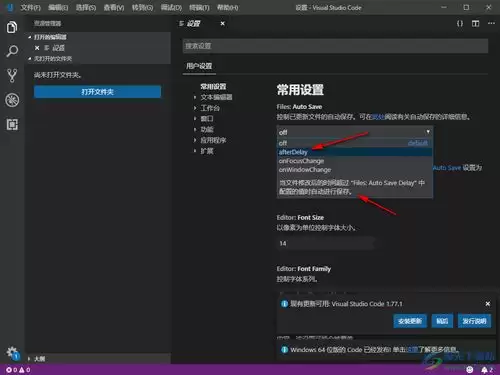
Task: Click the later button in update notification
Action: click(x=442, y=321)
